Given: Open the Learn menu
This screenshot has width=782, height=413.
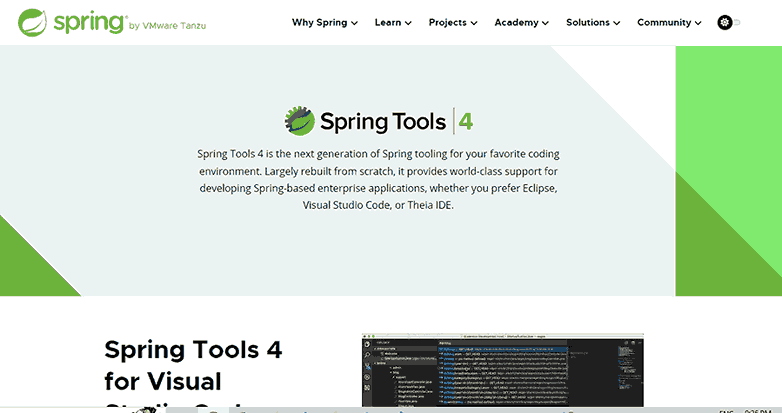Looking at the screenshot, I should (x=393, y=22).
